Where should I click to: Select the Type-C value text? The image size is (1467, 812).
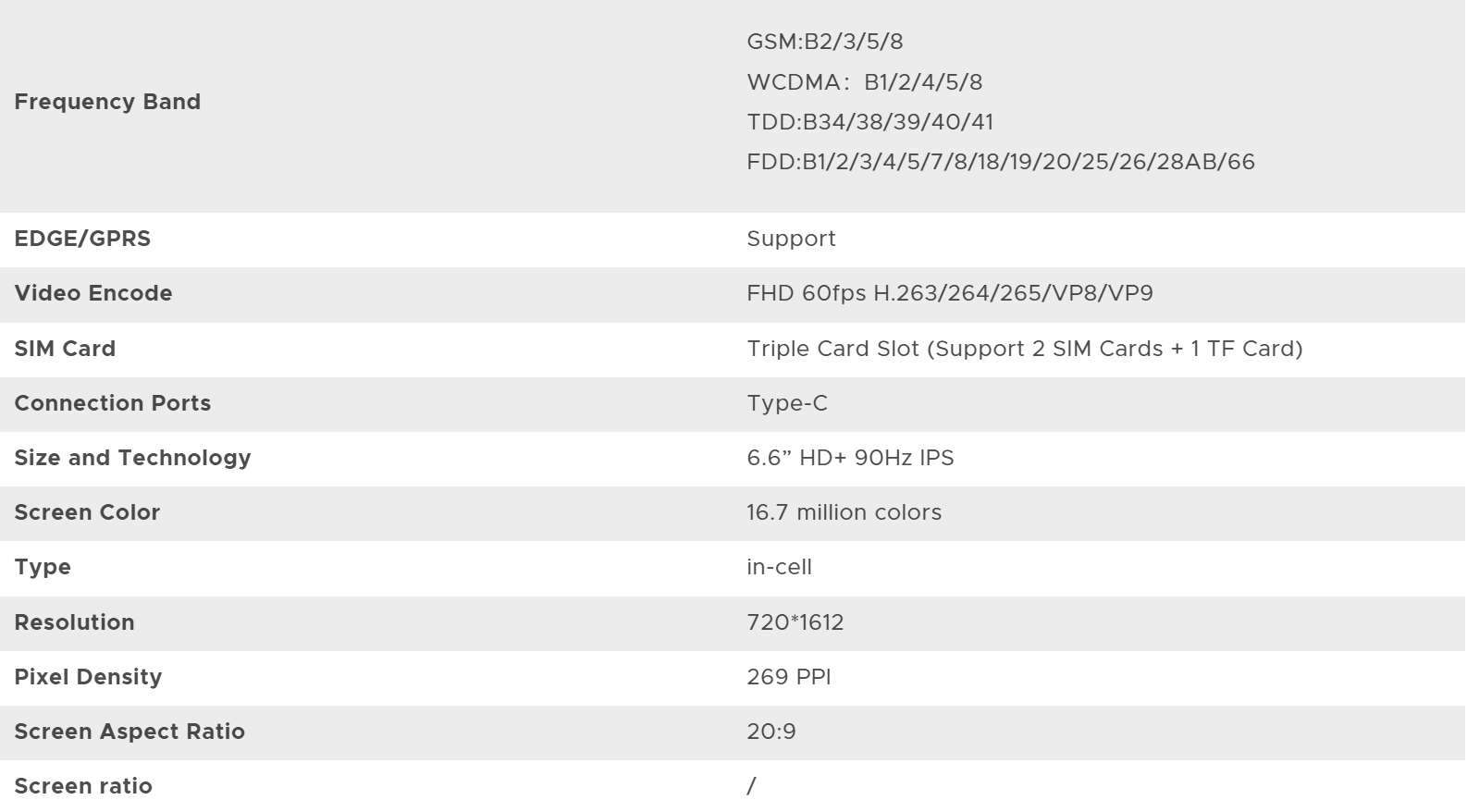click(786, 403)
